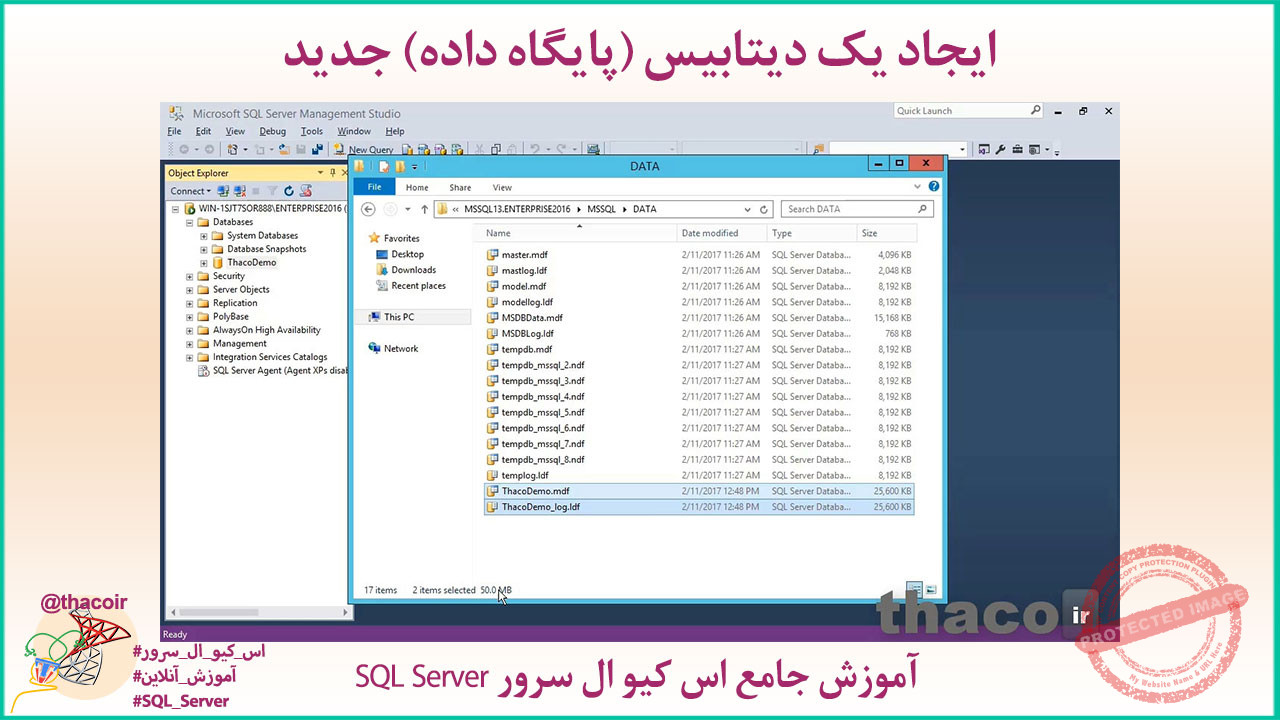The image size is (1280, 720).
Task: Click New Folder icon in Explorer quick access toolbar
Action: point(400,166)
